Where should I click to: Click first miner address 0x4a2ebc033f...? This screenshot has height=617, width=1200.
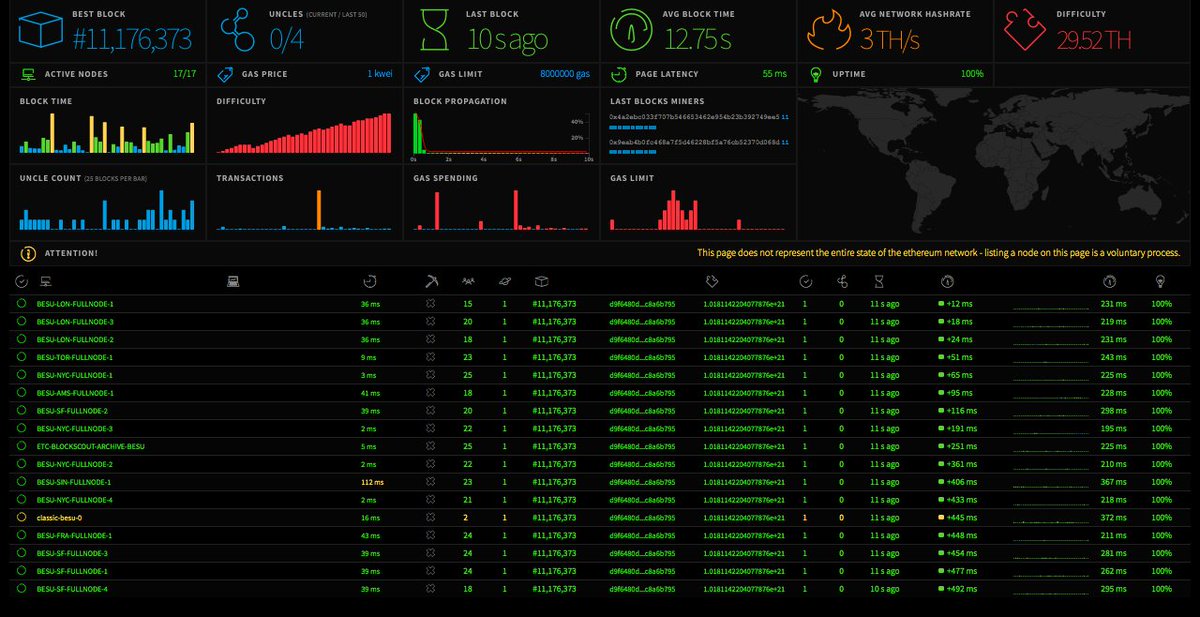click(694, 117)
